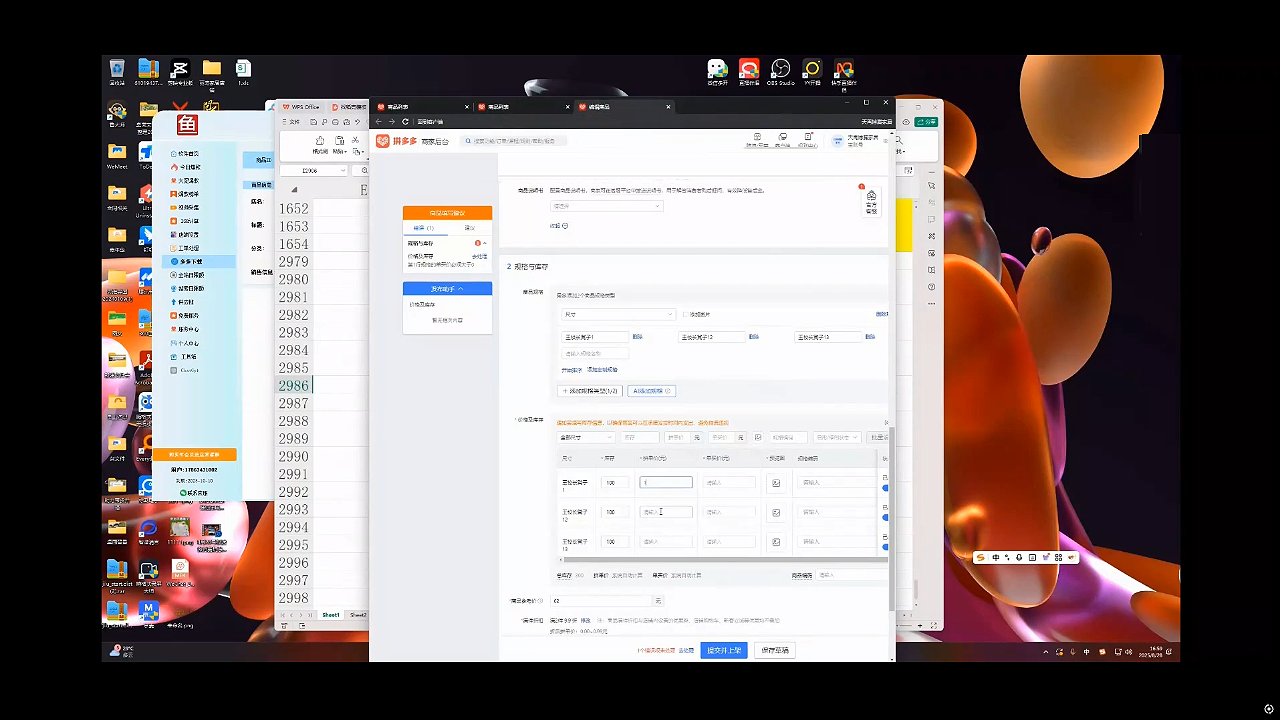
Task: Select the WPS Office tab
Action: [x=302, y=107]
